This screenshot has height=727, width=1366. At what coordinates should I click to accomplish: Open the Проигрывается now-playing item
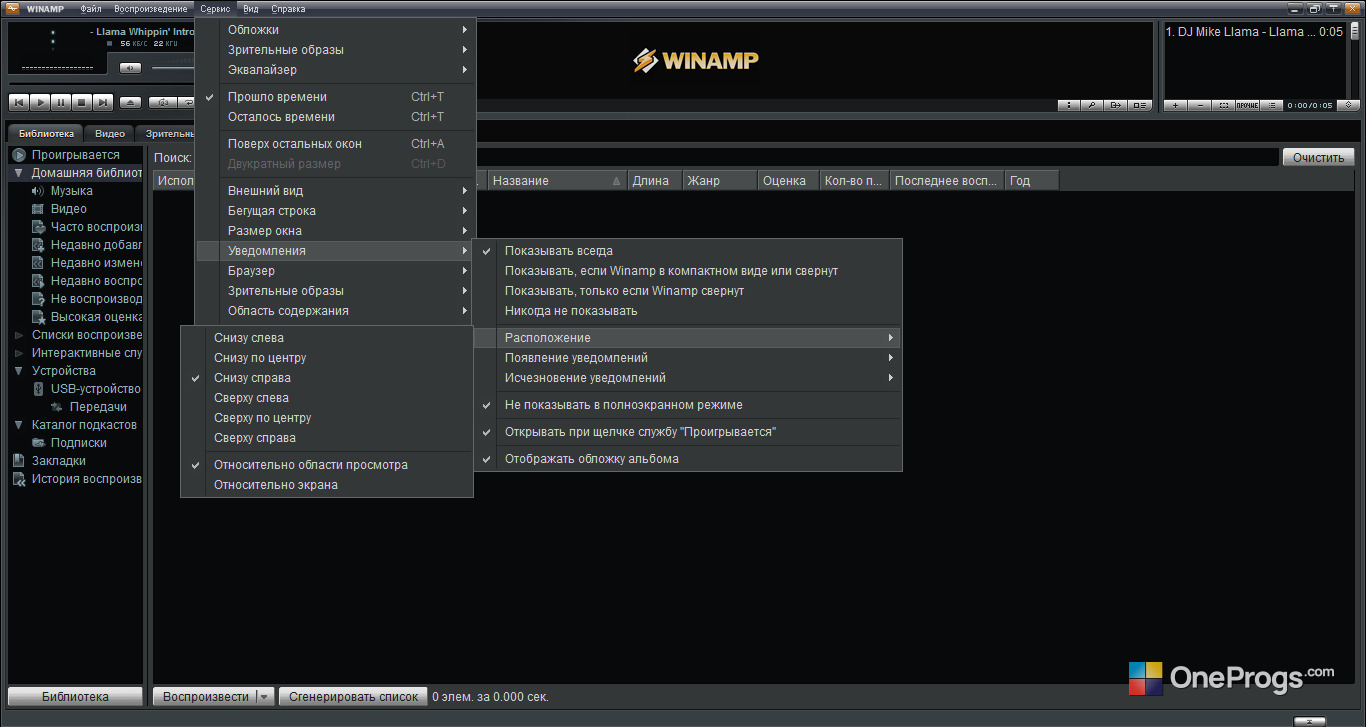(75, 155)
